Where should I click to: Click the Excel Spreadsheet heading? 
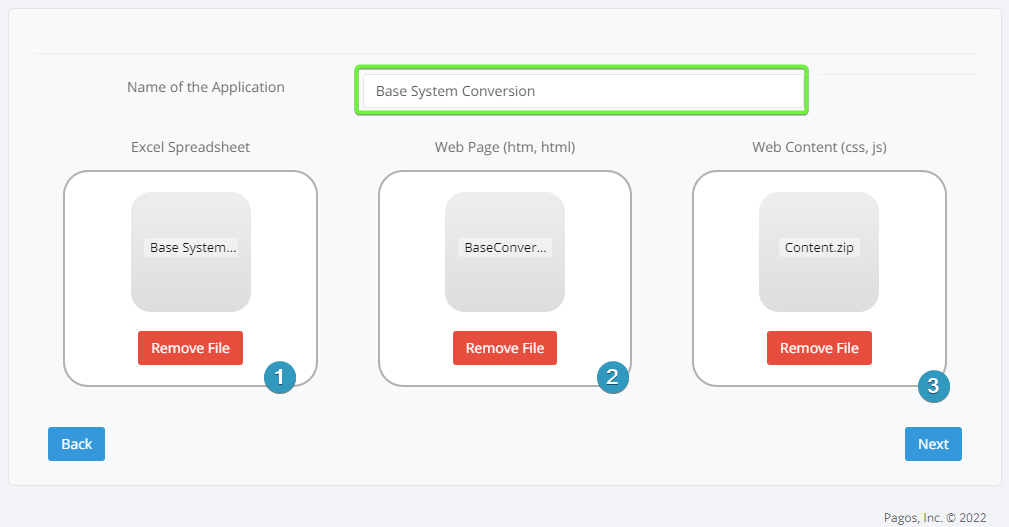point(190,147)
